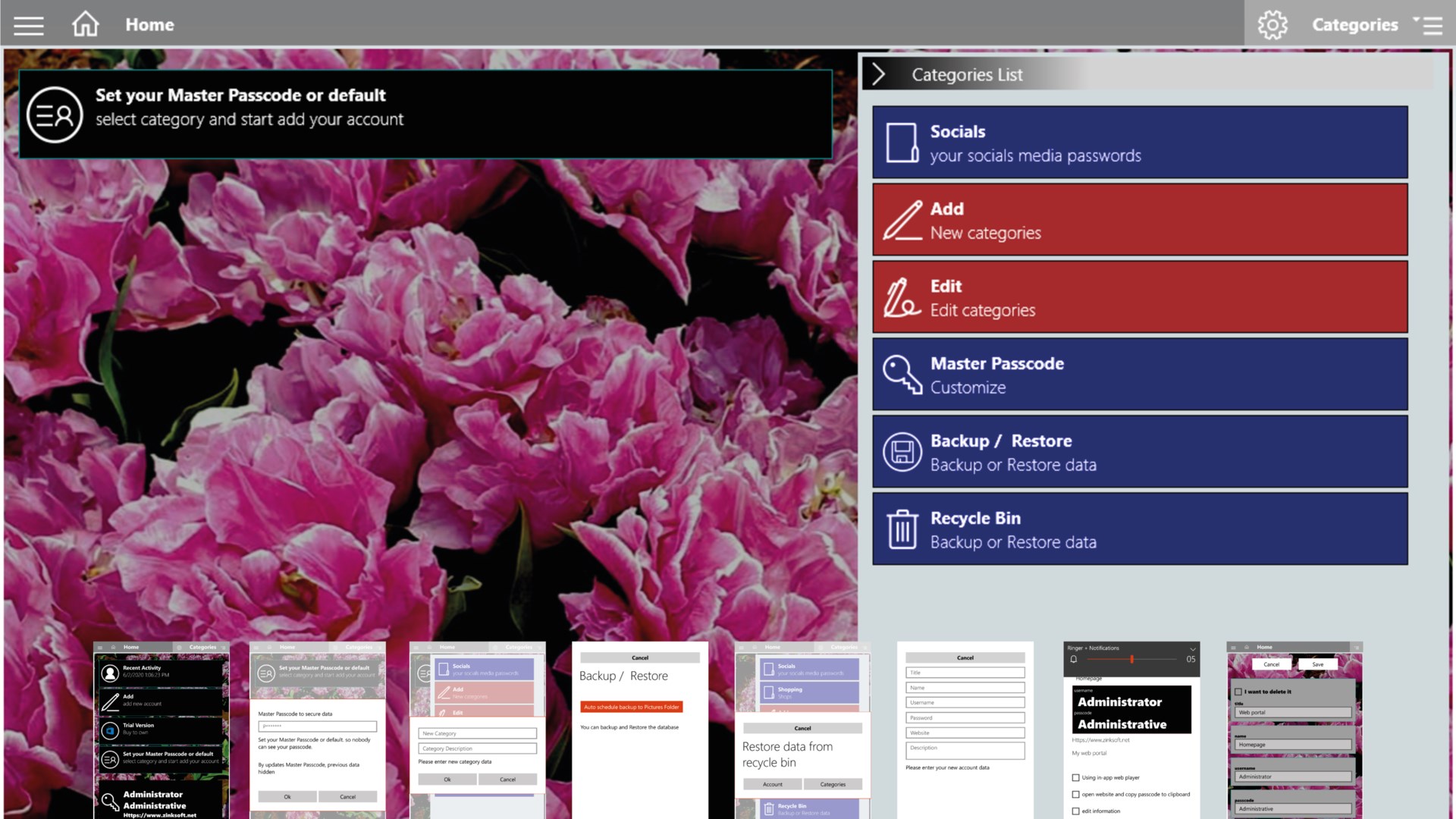Open the Backup / Restore screenshot thumbnail
The image size is (1456, 819).
click(x=639, y=730)
